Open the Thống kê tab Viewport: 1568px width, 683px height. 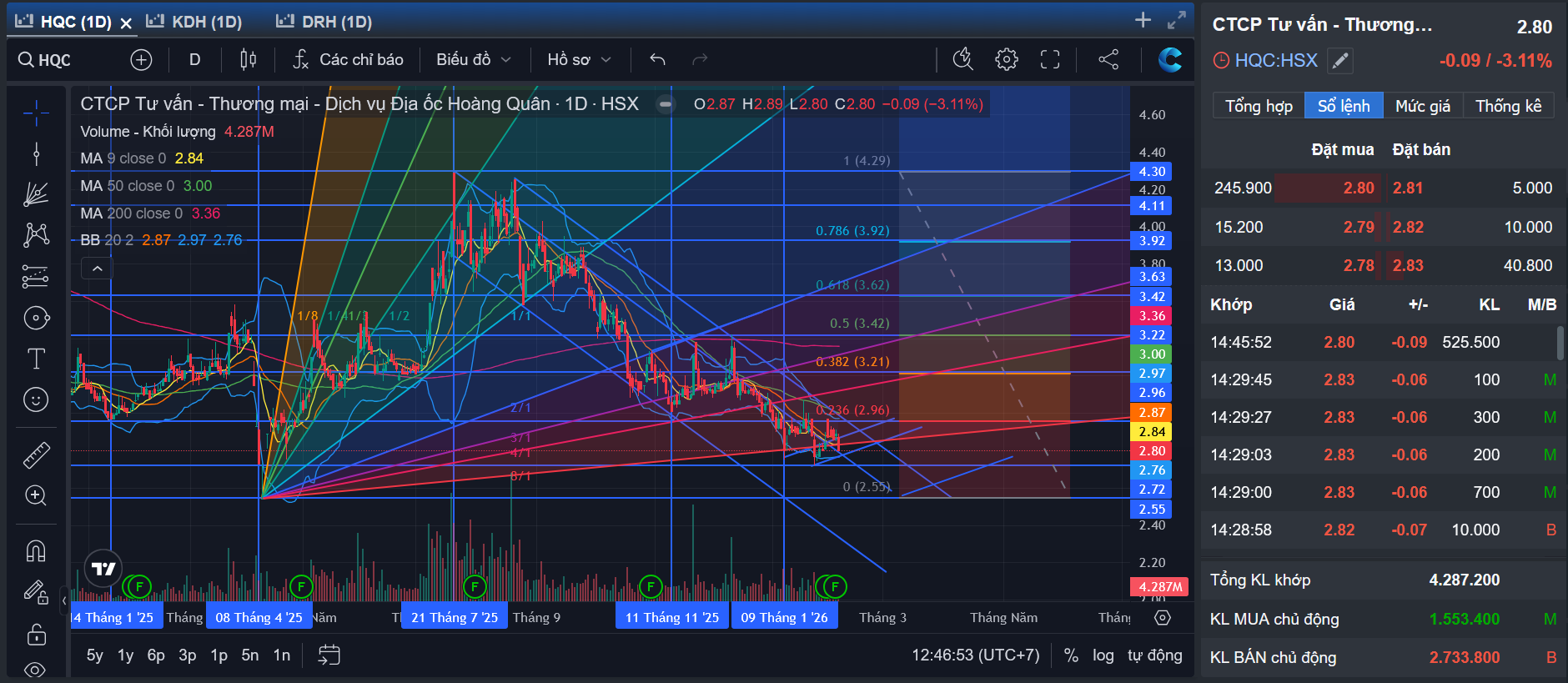(1509, 106)
